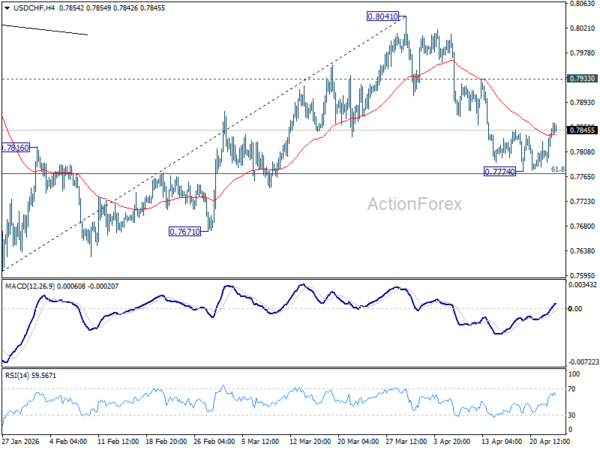Select the 0.80410 high price label
The width and height of the screenshot is (600, 450).
(382, 16)
